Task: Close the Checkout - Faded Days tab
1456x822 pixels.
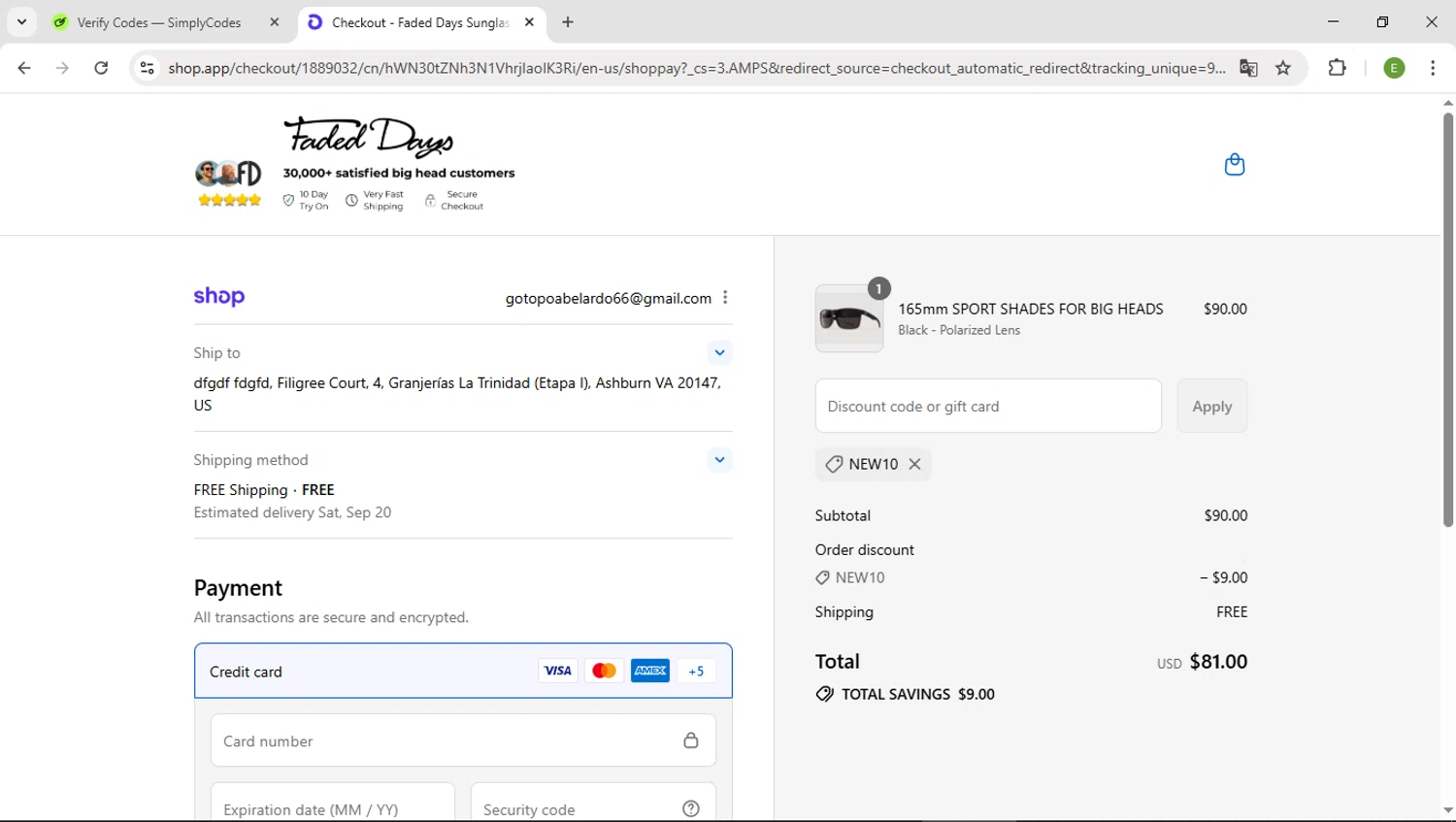Action: click(529, 22)
